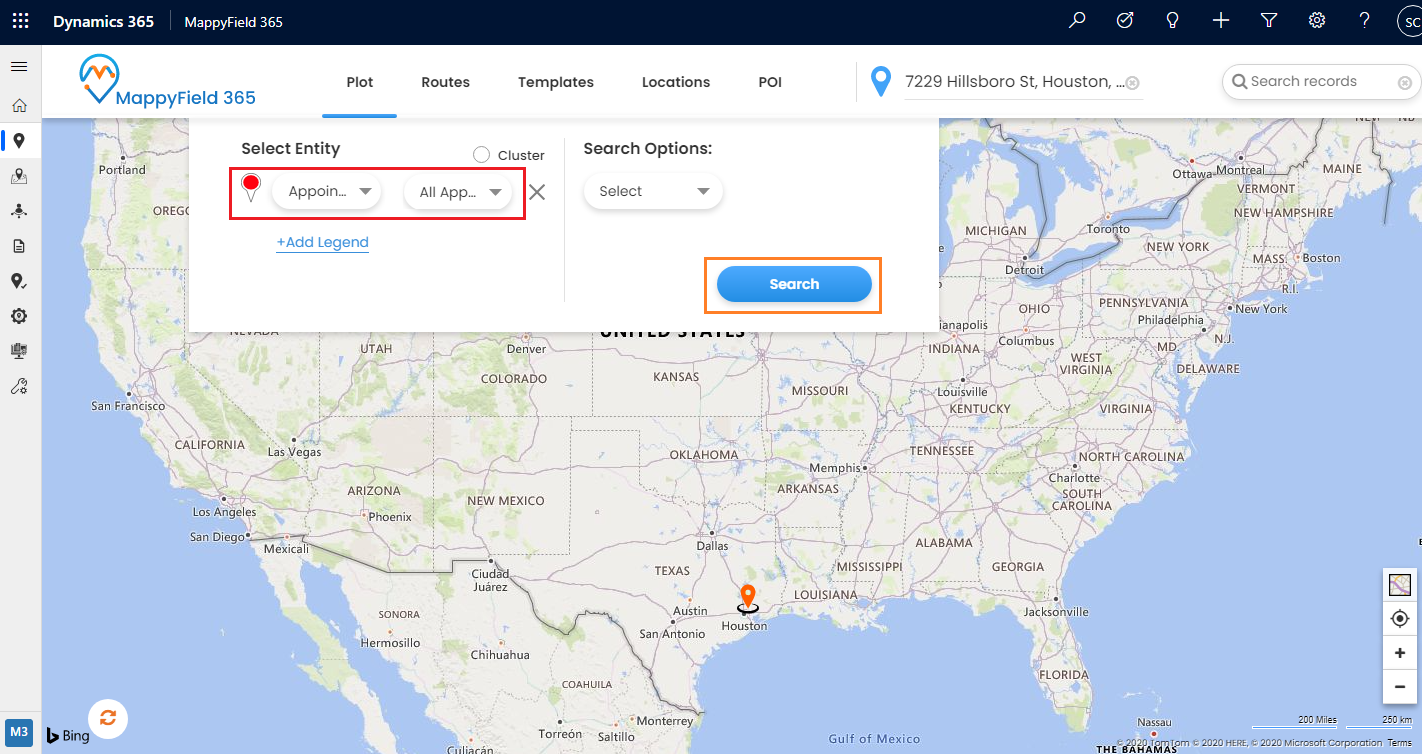The image size is (1422, 754).
Task: Click the global search magnifier icon
Action: [x=1077, y=20]
